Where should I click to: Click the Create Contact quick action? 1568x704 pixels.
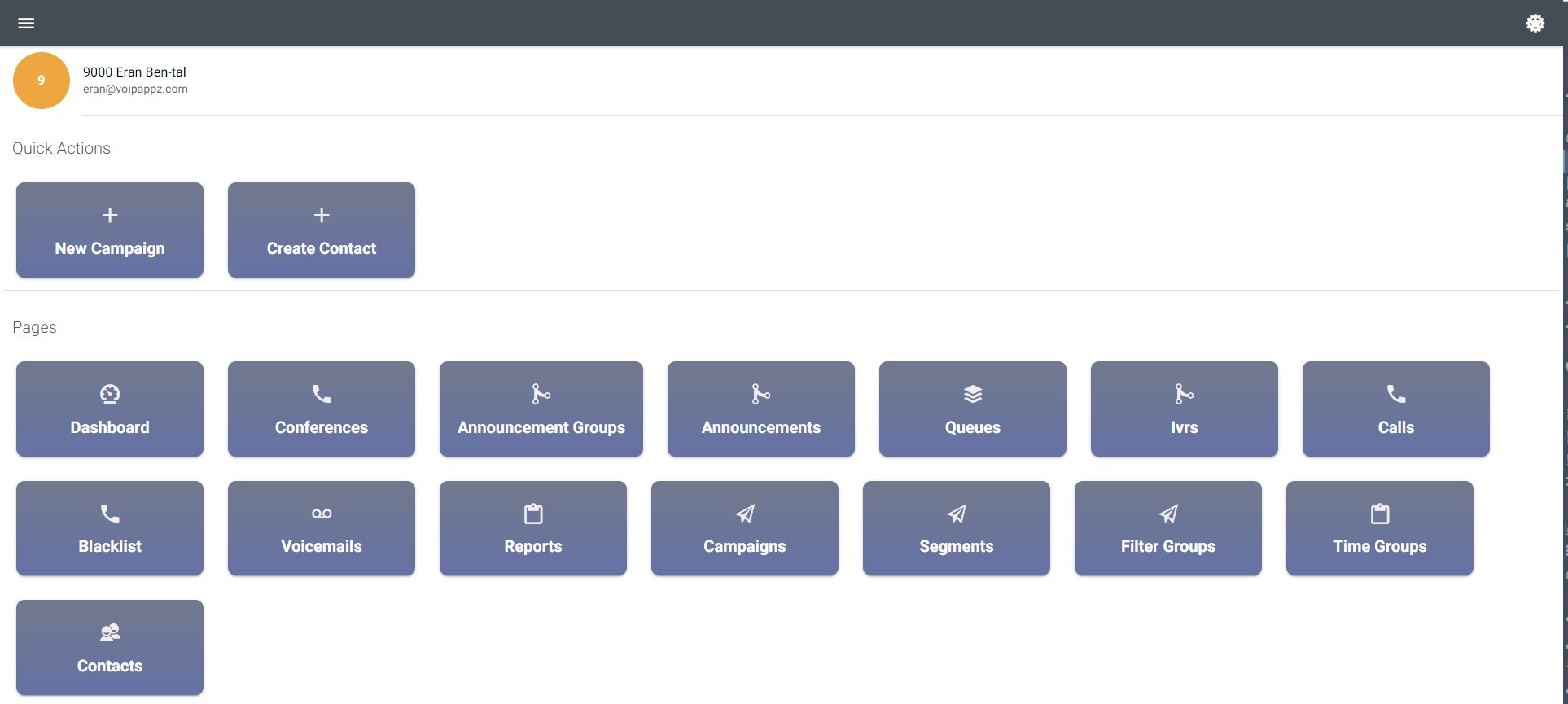pos(322,230)
